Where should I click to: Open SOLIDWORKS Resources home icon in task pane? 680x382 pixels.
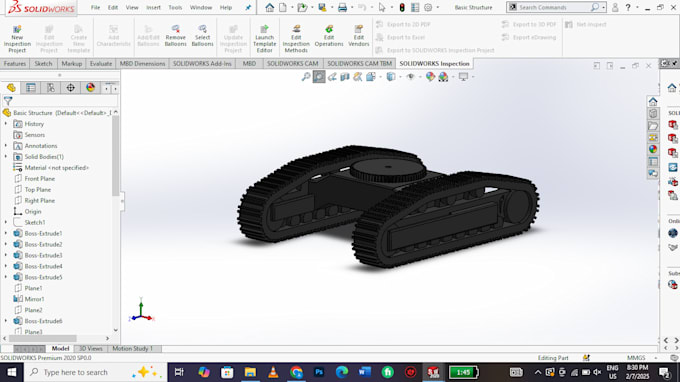653,101
